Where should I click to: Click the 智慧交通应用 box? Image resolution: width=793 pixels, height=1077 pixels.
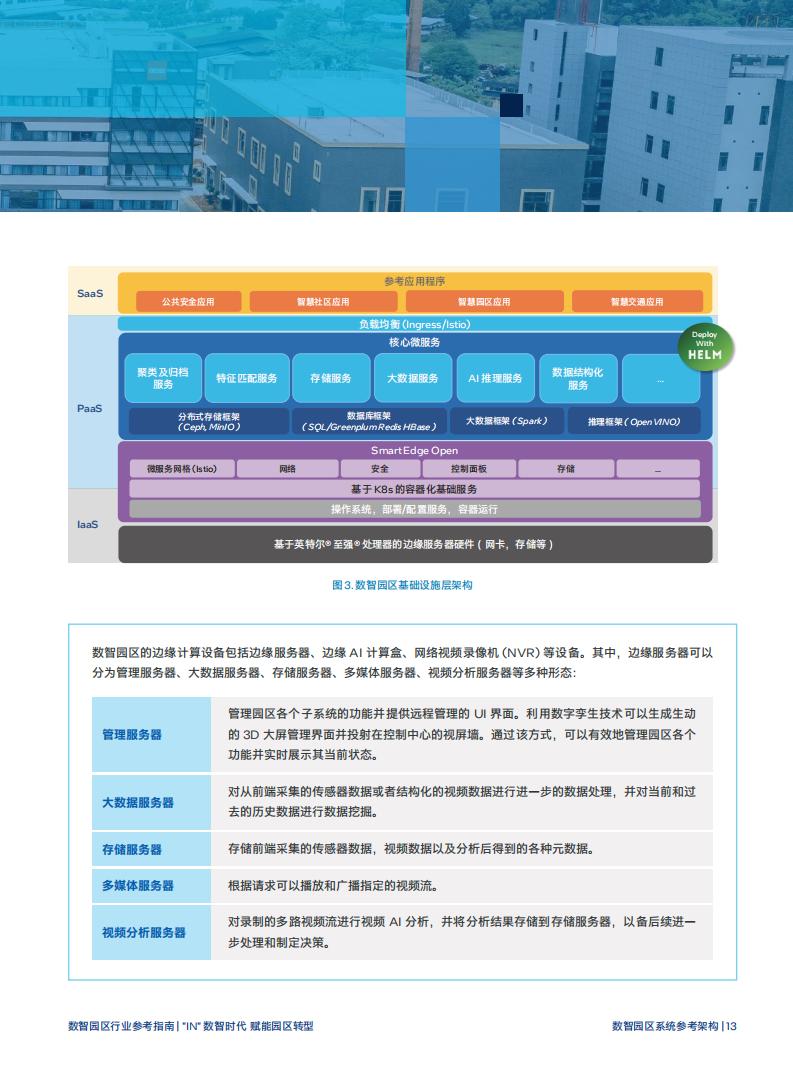point(637,302)
